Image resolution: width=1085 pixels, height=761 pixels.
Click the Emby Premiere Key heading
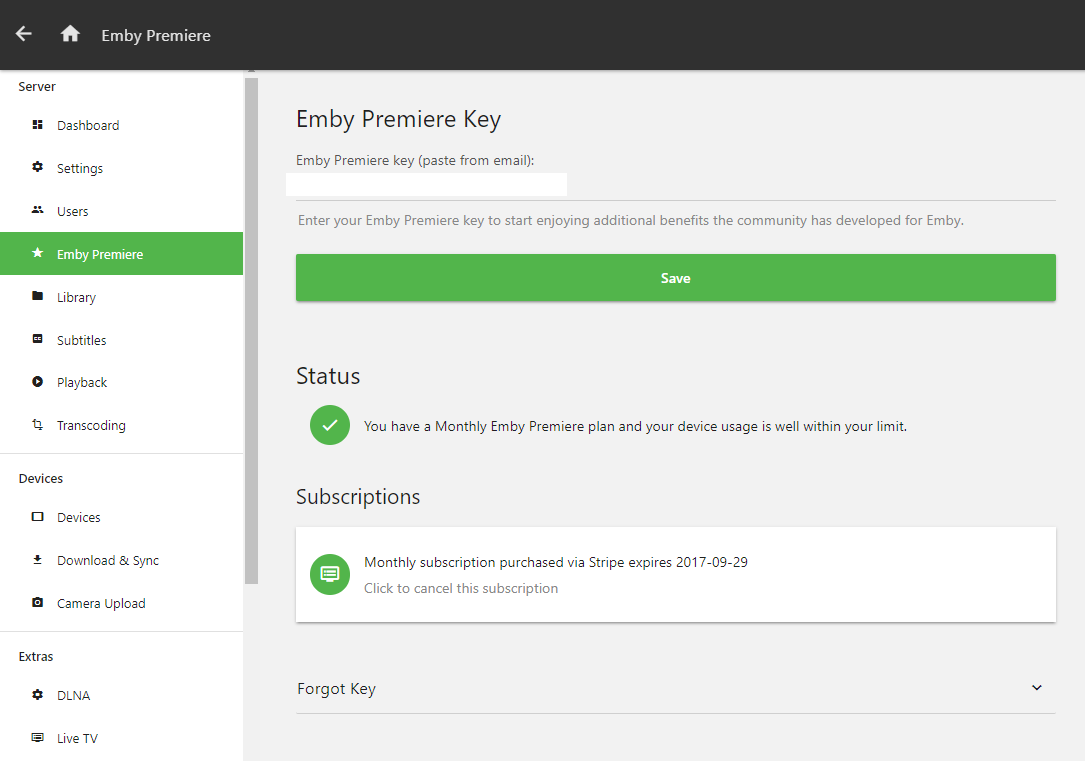398,120
